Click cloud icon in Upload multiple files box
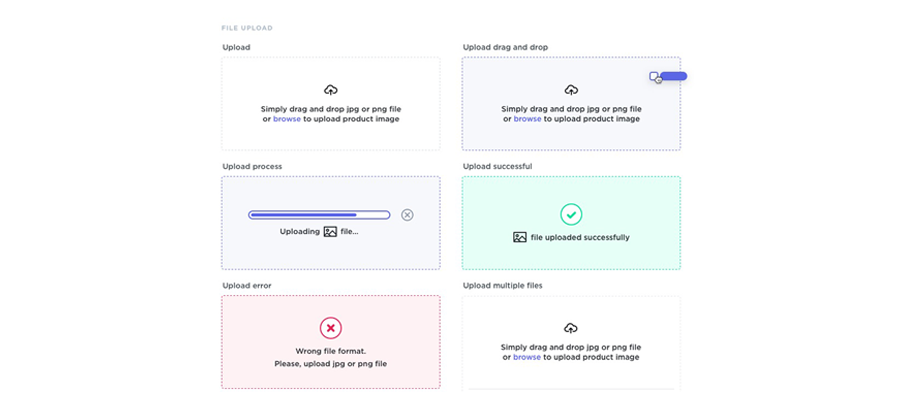Image resolution: width=900 pixels, height=400 pixels. click(571, 328)
